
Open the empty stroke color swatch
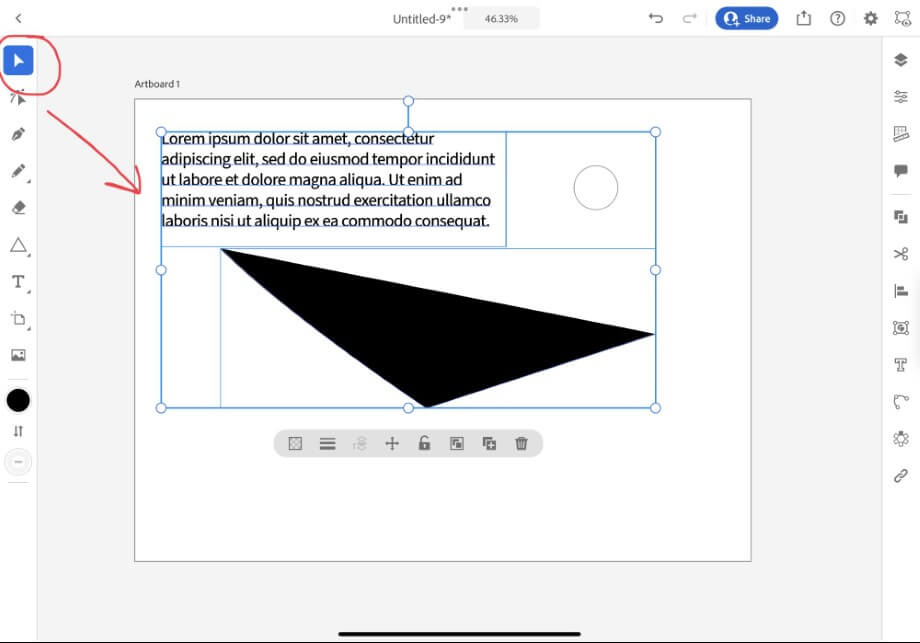(18, 462)
